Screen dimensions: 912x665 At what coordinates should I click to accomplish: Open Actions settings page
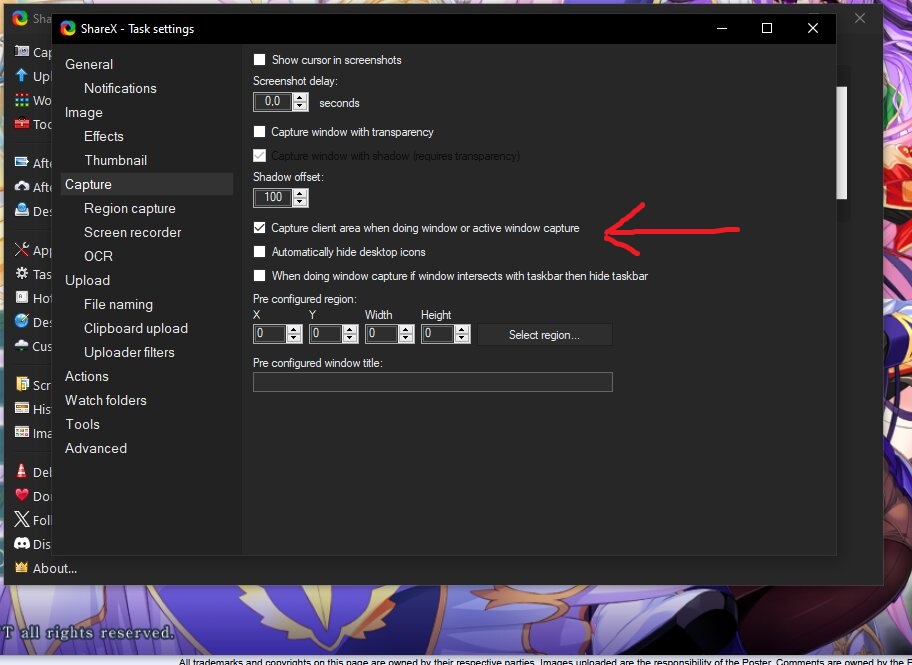[x=87, y=376]
